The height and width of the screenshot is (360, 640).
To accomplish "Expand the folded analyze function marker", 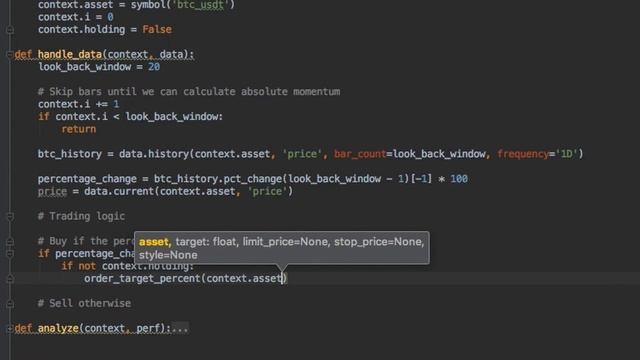I will click(10, 329).
